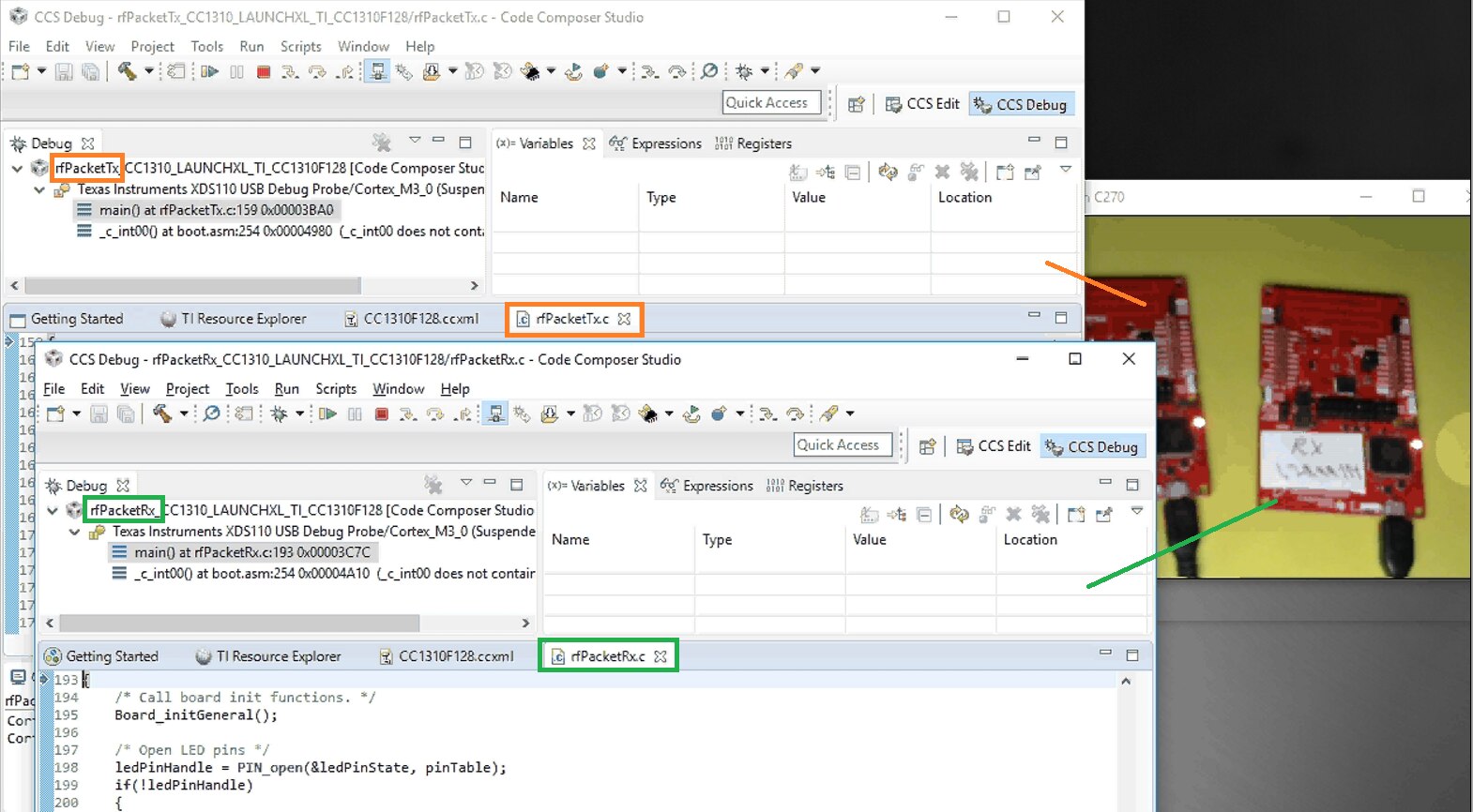Image resolution: width=1473 pixels, height=812 pixels.
Task: Click Step Into in the rfPacketTx window toolbar
Action: point(290,71)
